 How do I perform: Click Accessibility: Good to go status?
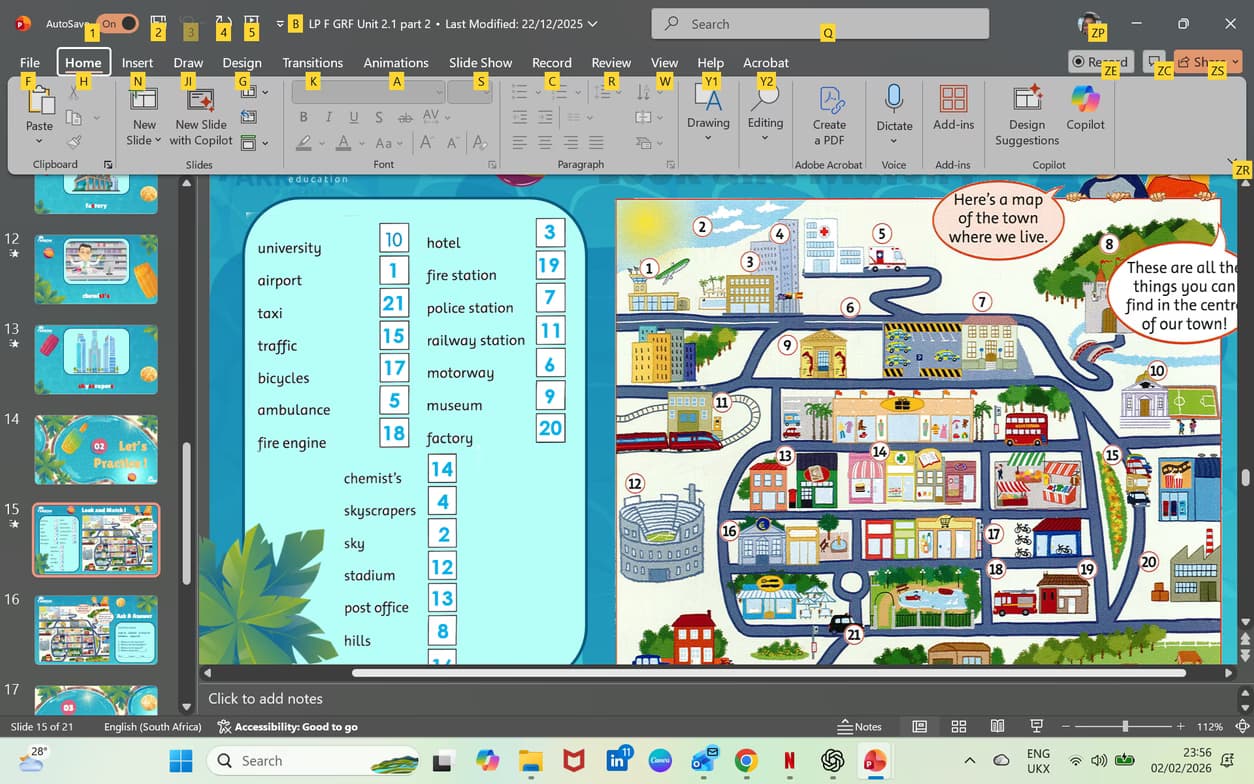coord(288,727)
